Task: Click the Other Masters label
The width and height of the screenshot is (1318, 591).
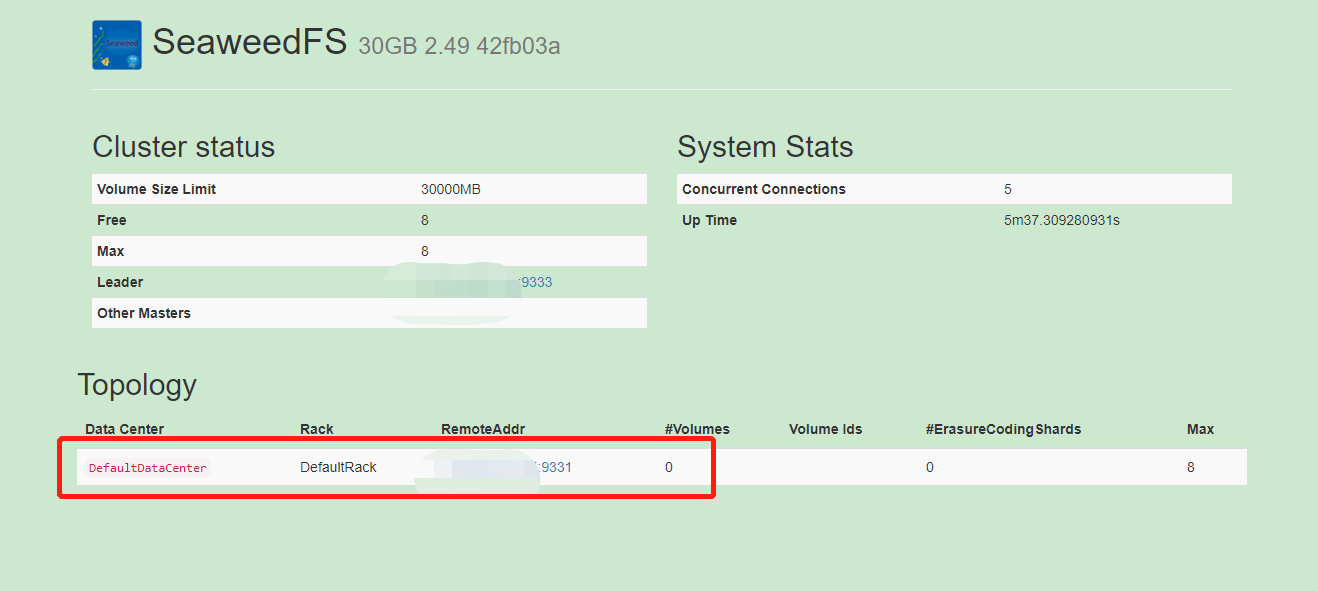Action: pos(144,313)
